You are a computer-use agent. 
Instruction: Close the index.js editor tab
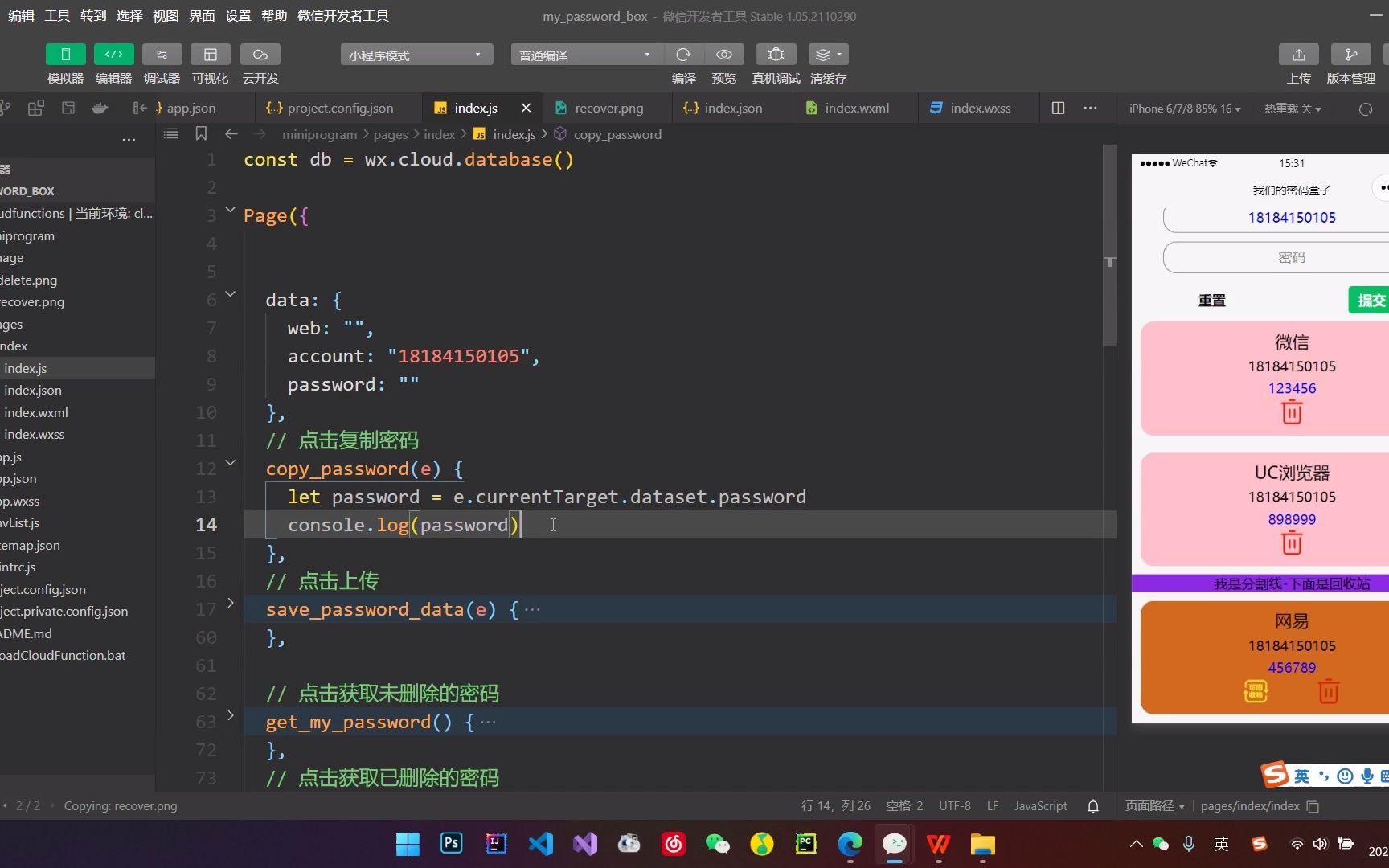526,108
